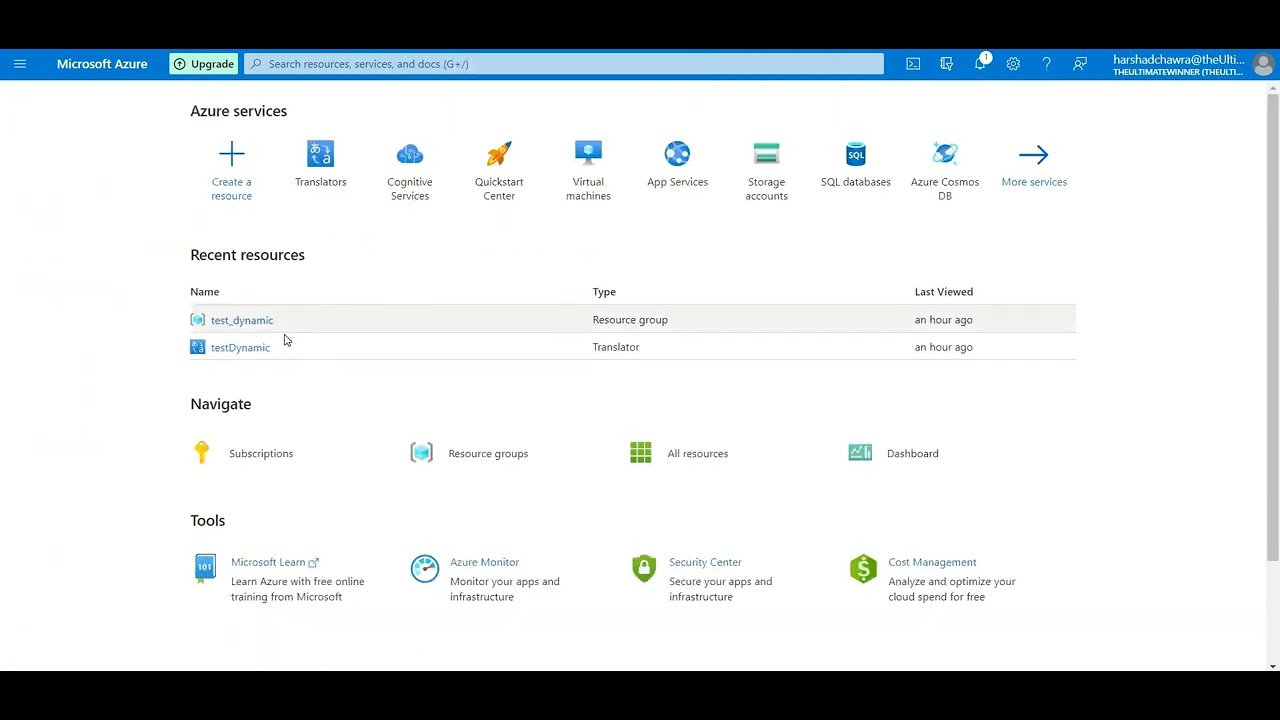Navigate to All resources
The image size is (1280, 720).
[698, 454]
